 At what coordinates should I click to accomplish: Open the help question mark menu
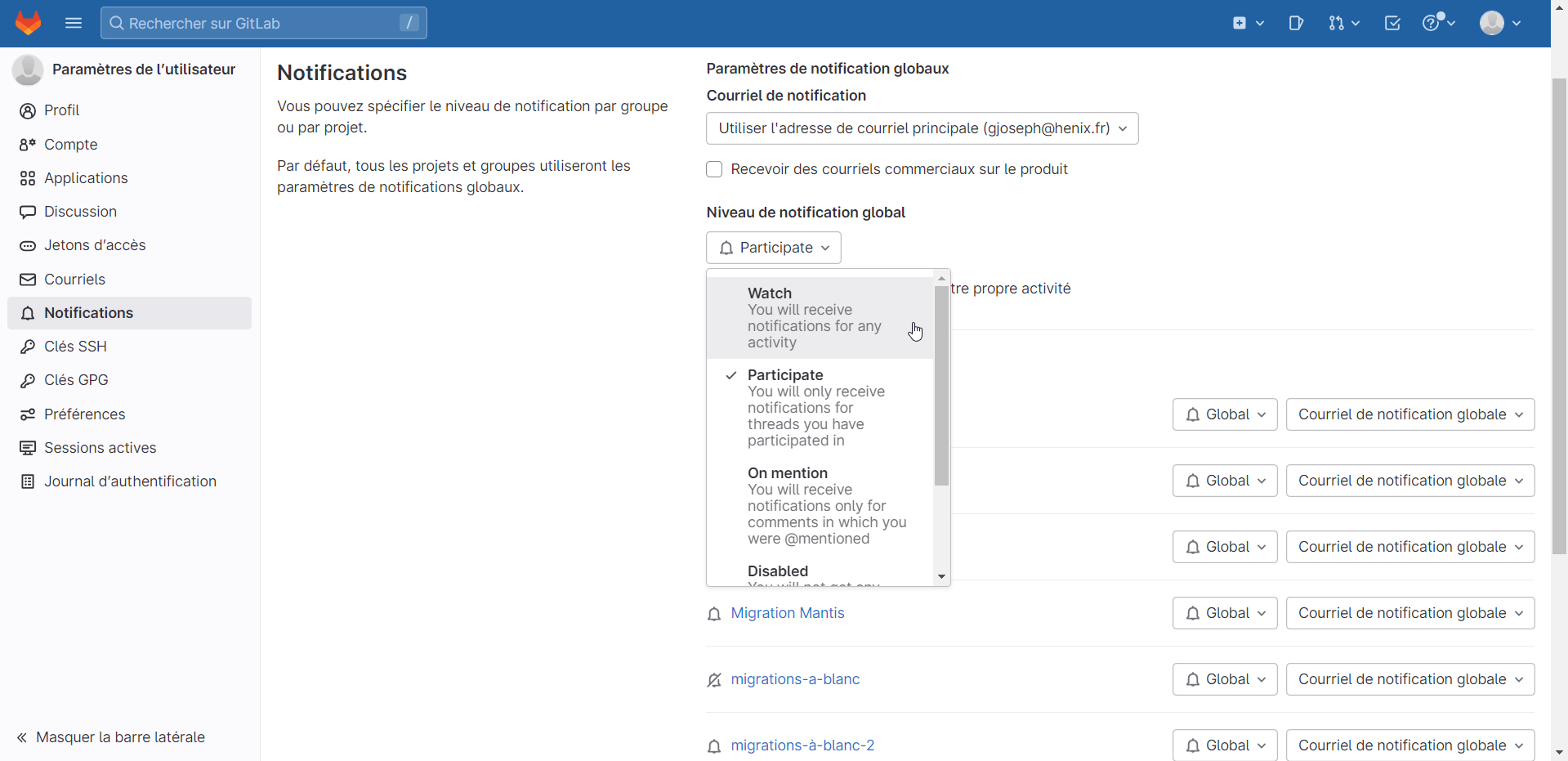coord(1438,23)
